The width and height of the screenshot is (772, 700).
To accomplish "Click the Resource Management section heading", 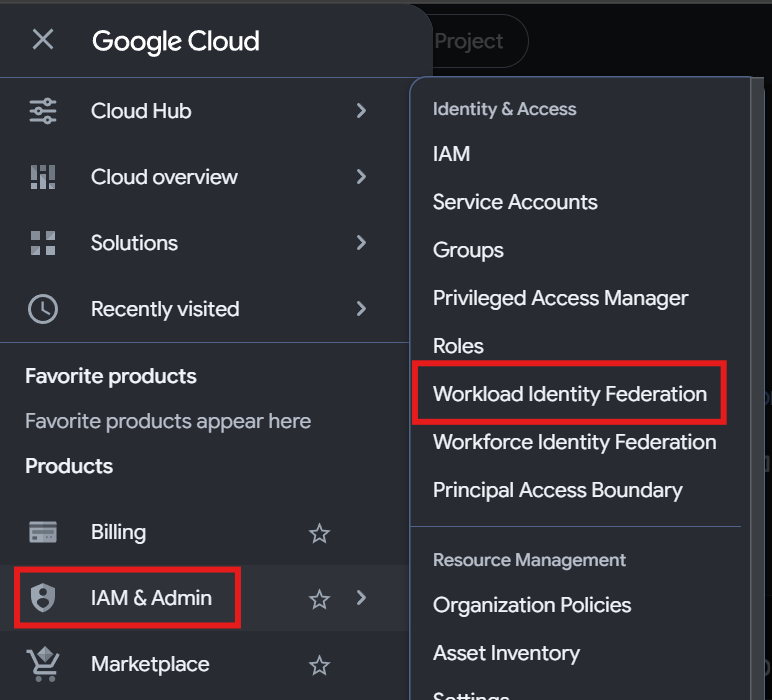I will point(529,560).
